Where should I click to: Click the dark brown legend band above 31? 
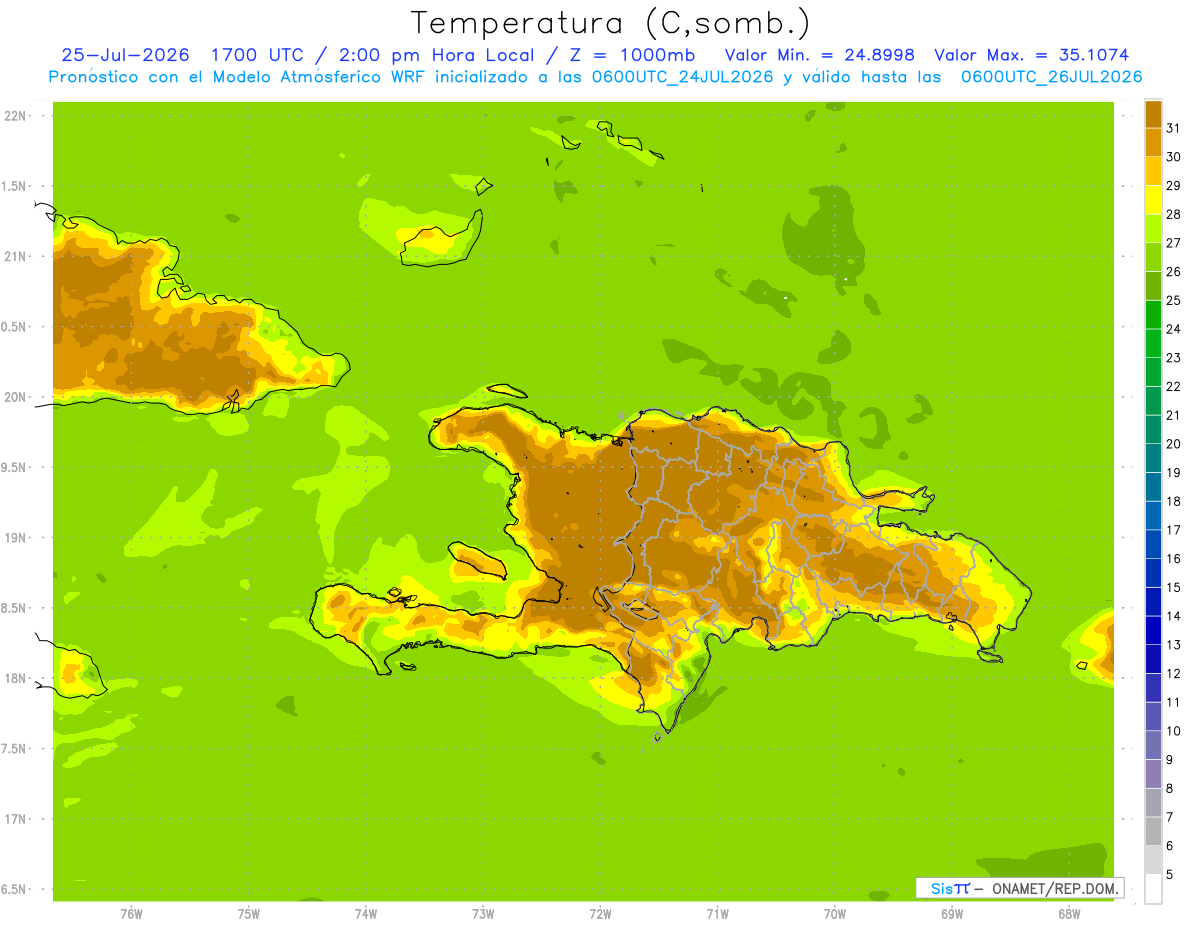(1153, 114)
